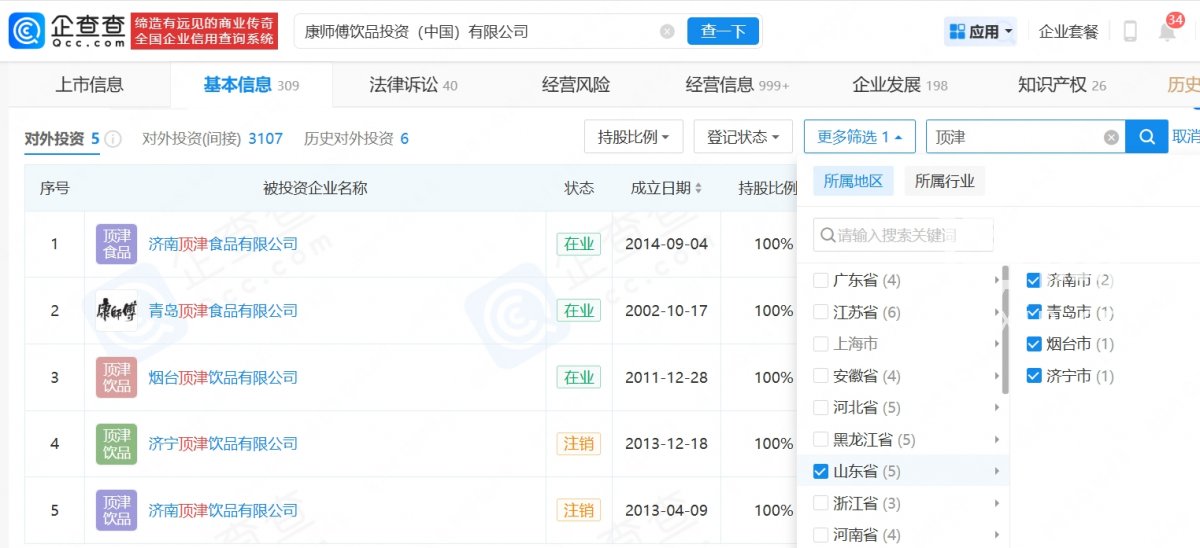The width and height of the screenshot is (1200, 548).
Task: Focus the 请输入搜索关键词 region search field
Action: (903, 235)
